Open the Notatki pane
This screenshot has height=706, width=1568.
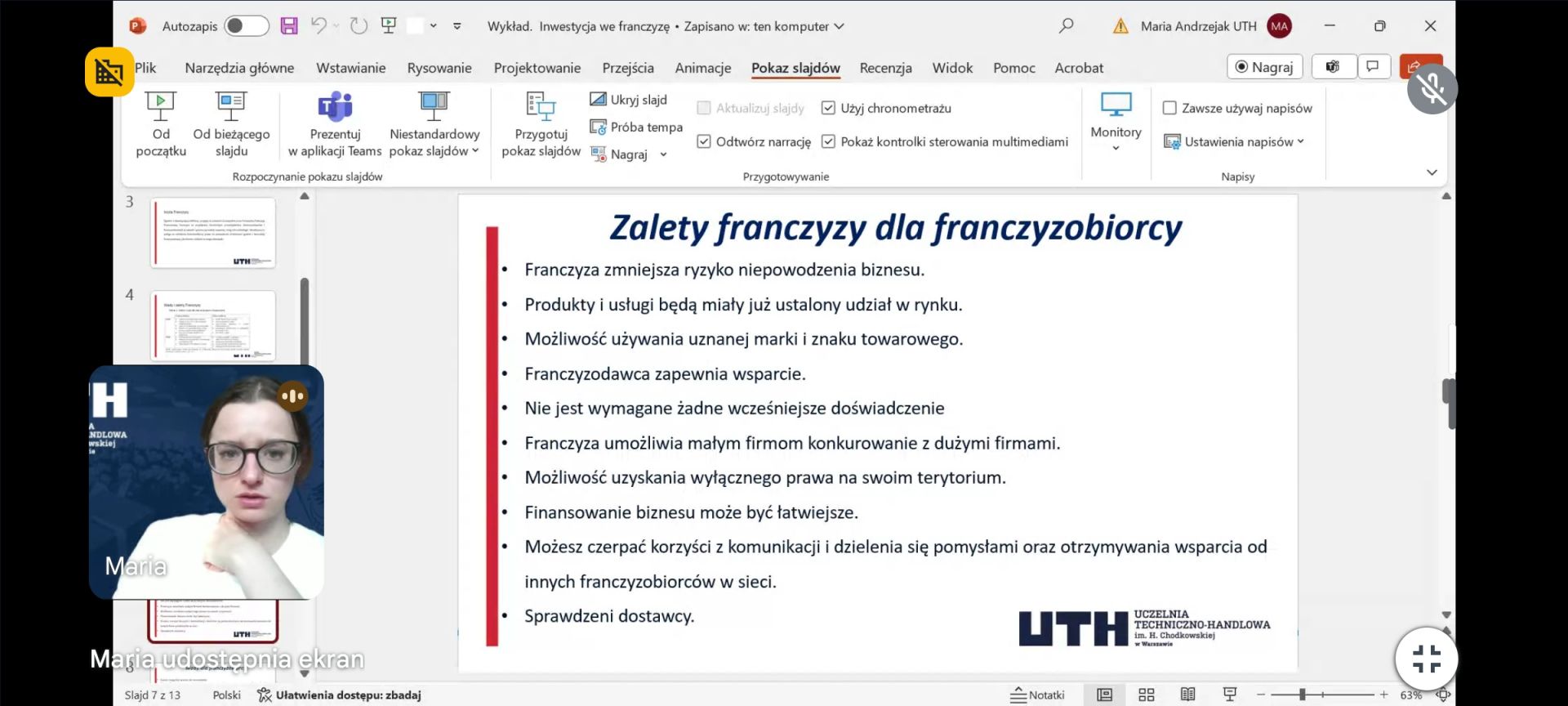1037,695
